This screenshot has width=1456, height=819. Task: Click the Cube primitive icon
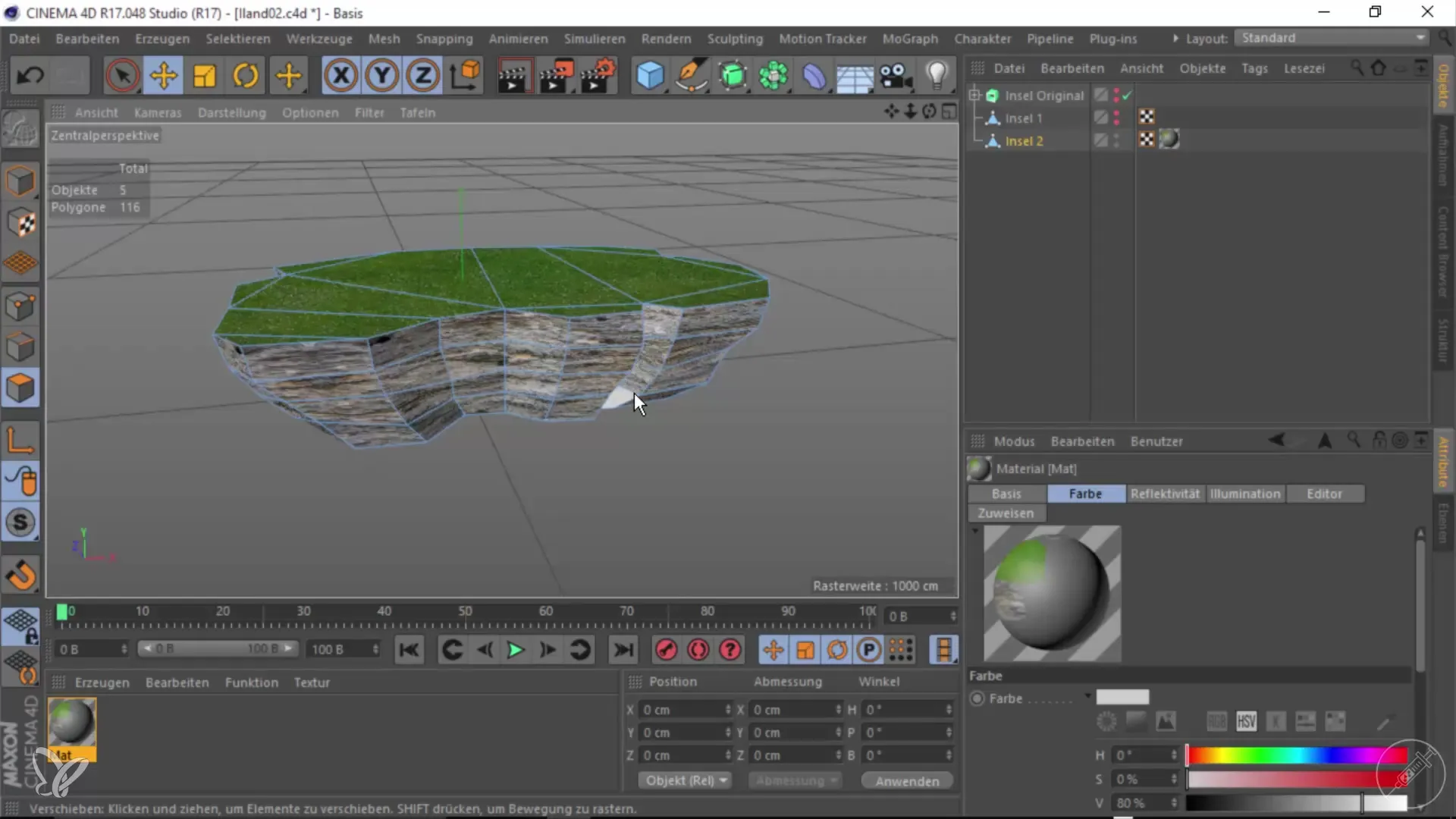(650, 75)
